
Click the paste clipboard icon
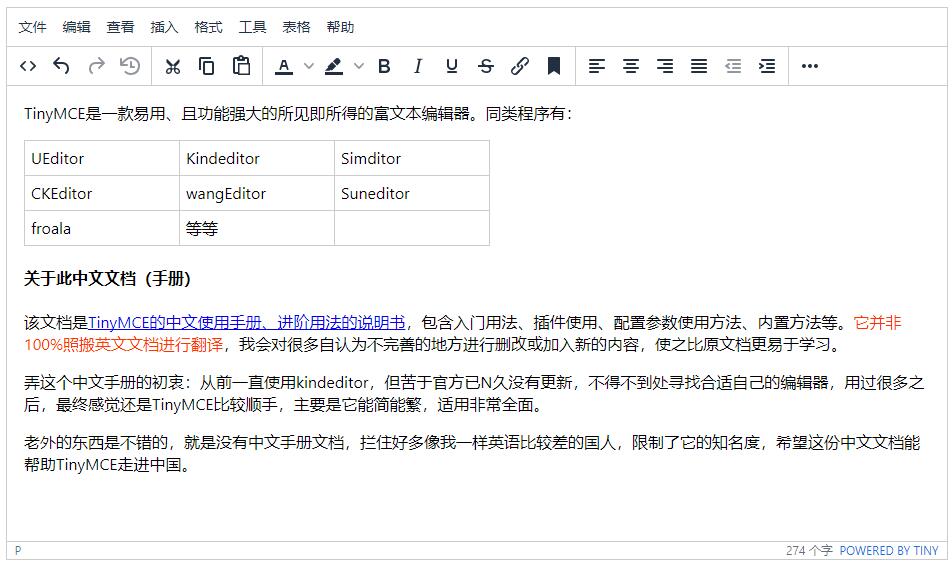coord(242,66)
